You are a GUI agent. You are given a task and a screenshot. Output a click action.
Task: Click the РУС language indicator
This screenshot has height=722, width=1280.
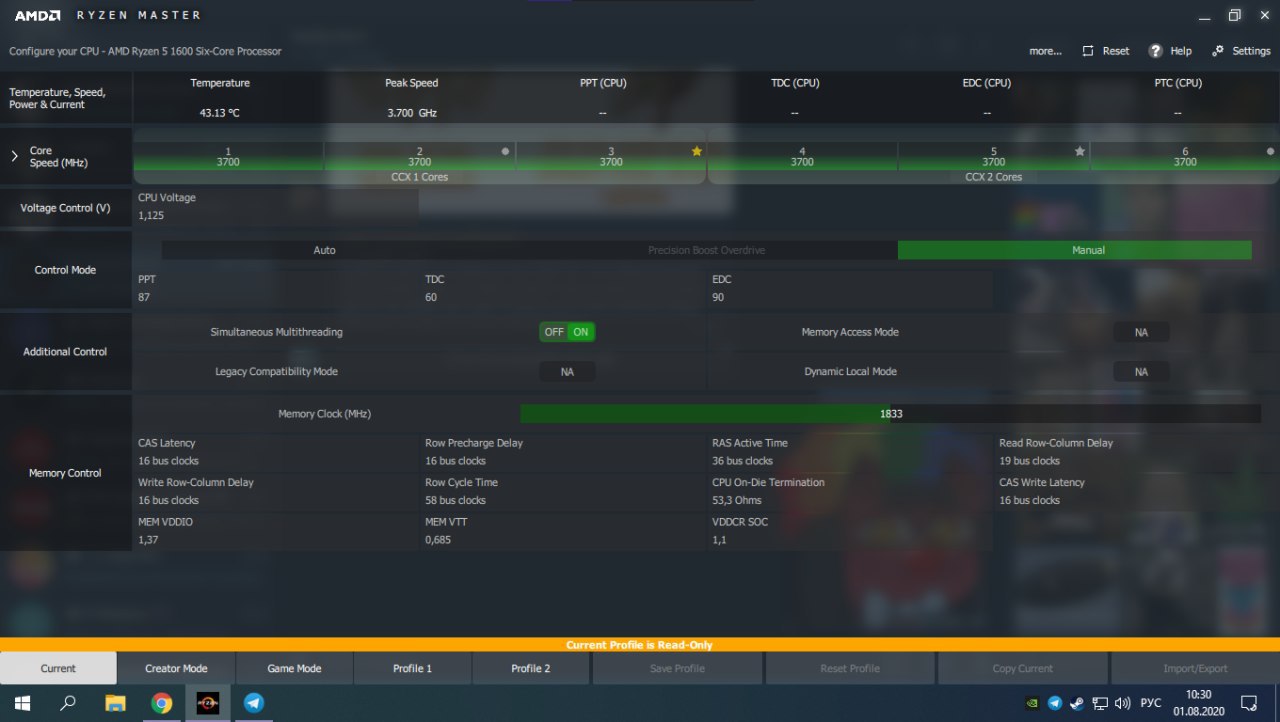(1151, 703)
